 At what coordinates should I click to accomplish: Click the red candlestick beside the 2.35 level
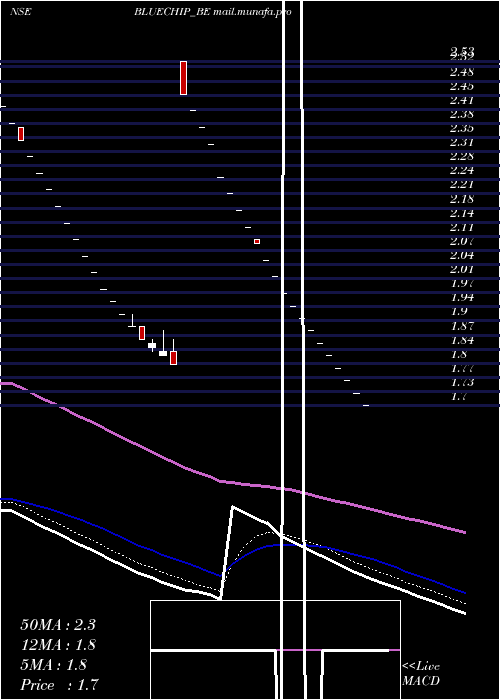click(x=21, y=134)
